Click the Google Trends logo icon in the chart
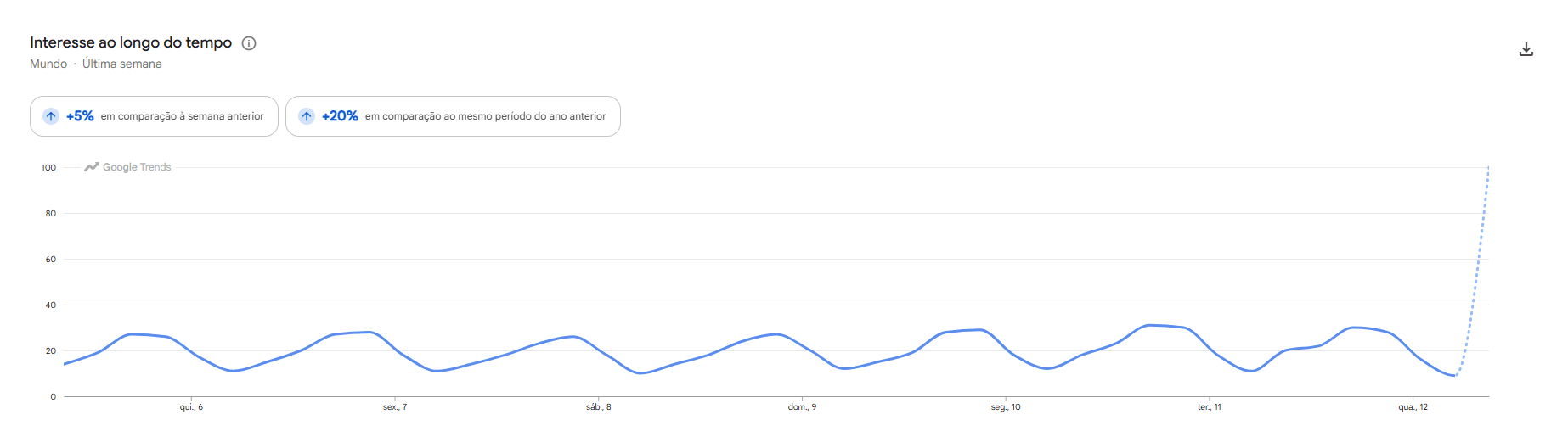Screen dimensions: 1568x448 (92, 167)
